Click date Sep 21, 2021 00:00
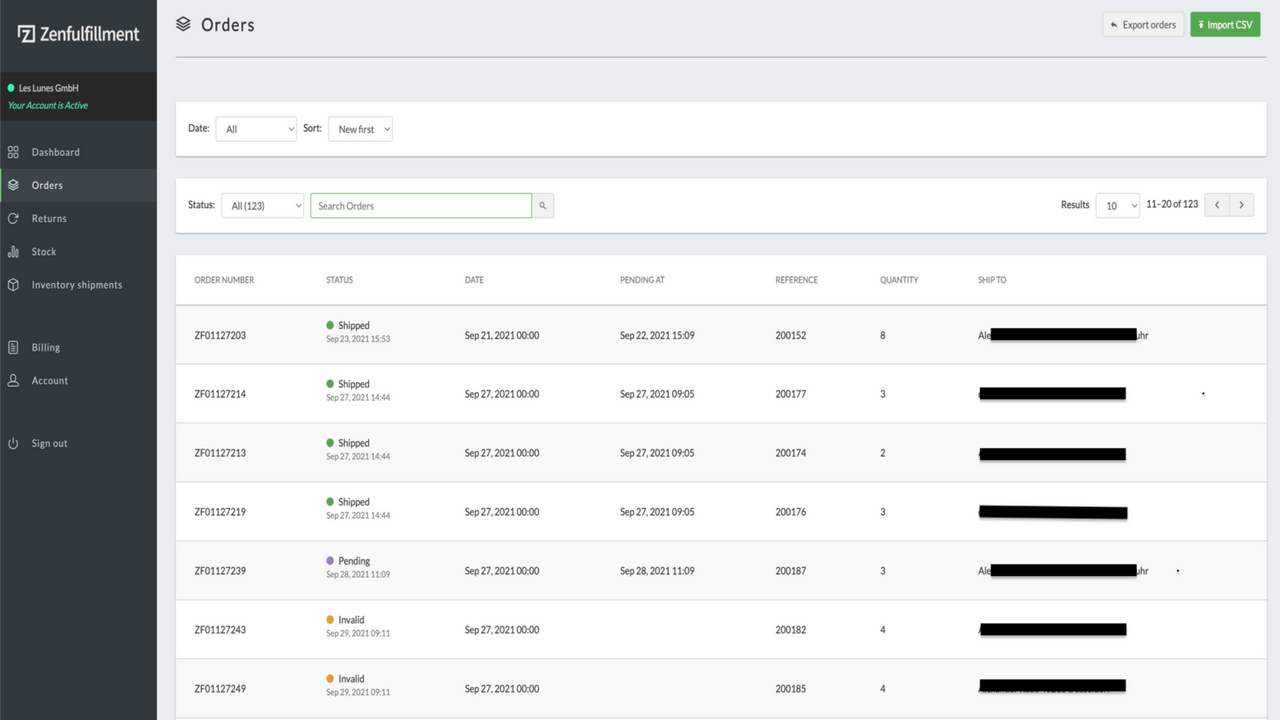The width and height of the screenshot is (1280, 720). tap(502, 336)
